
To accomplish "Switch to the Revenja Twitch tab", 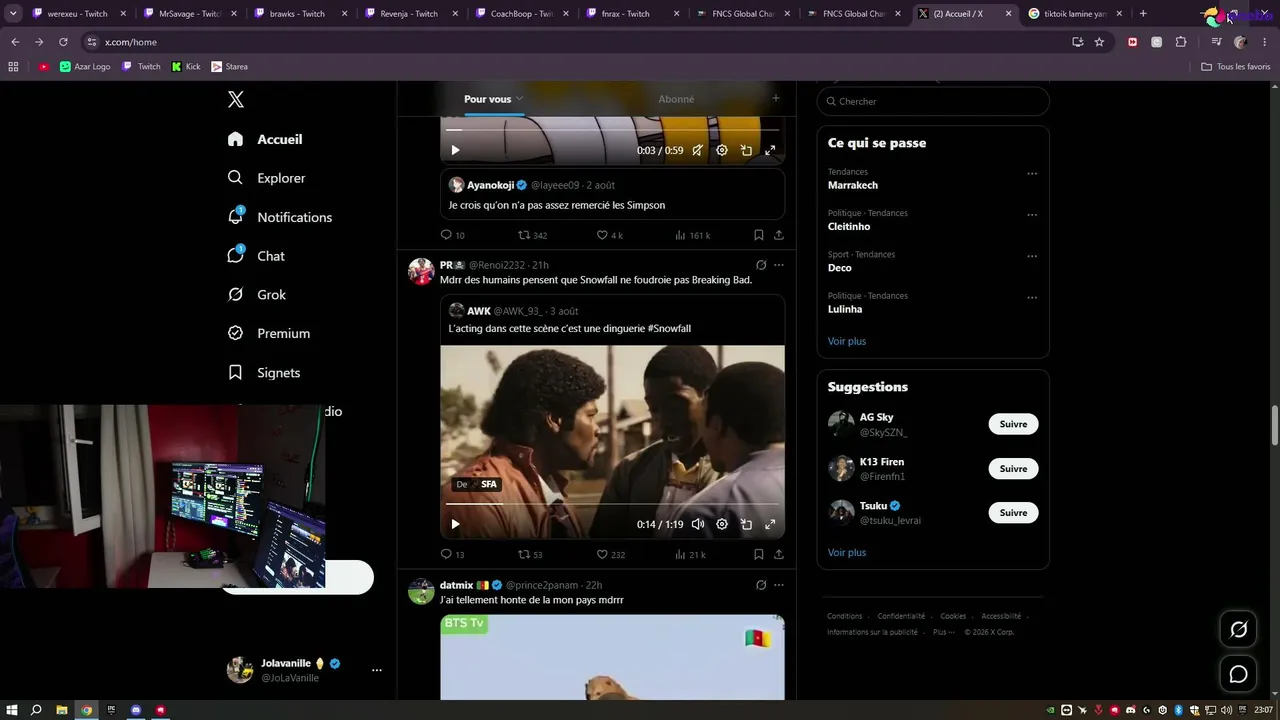I will click(x=411, y=14).
